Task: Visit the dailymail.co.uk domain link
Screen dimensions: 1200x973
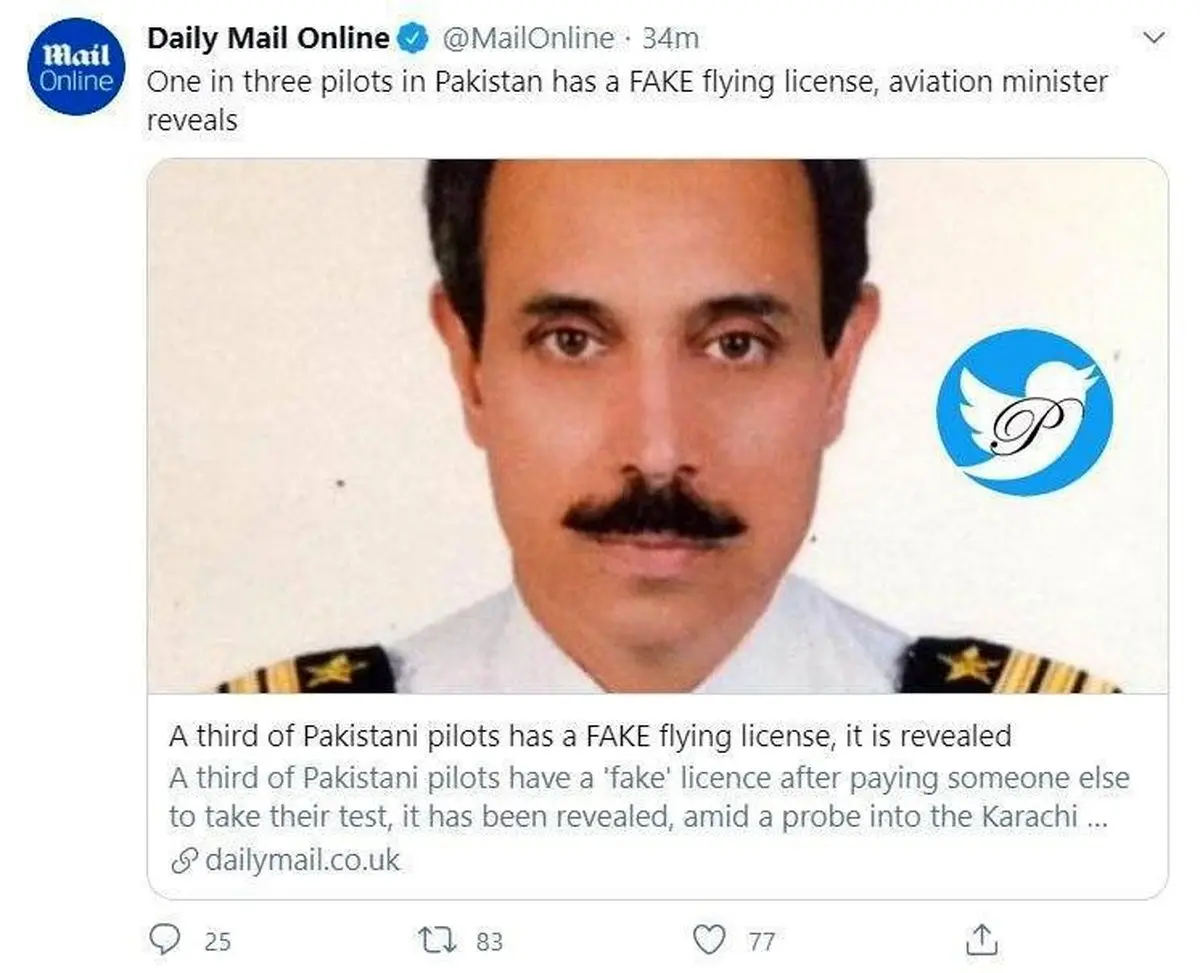Action: pos(302,860)
